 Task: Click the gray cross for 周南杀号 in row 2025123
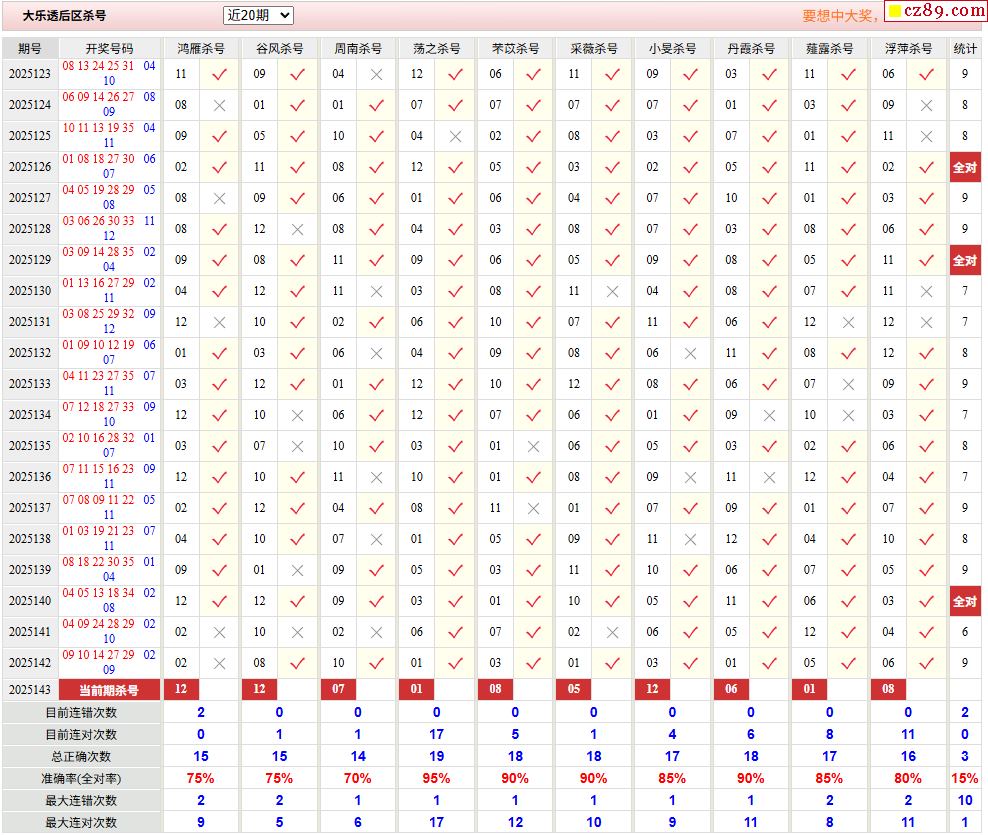[x=376, y=74]
